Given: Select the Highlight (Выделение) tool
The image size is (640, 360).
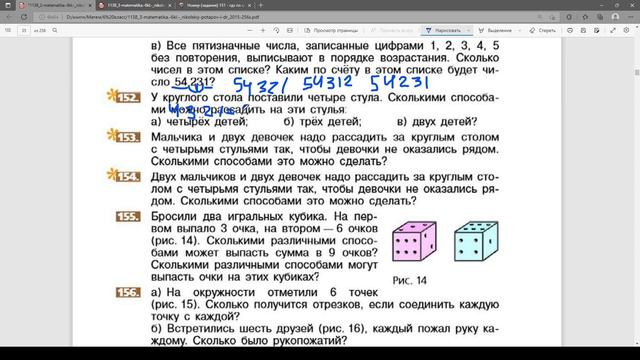Looking at the screenshot, I should [x=495, y=30].
